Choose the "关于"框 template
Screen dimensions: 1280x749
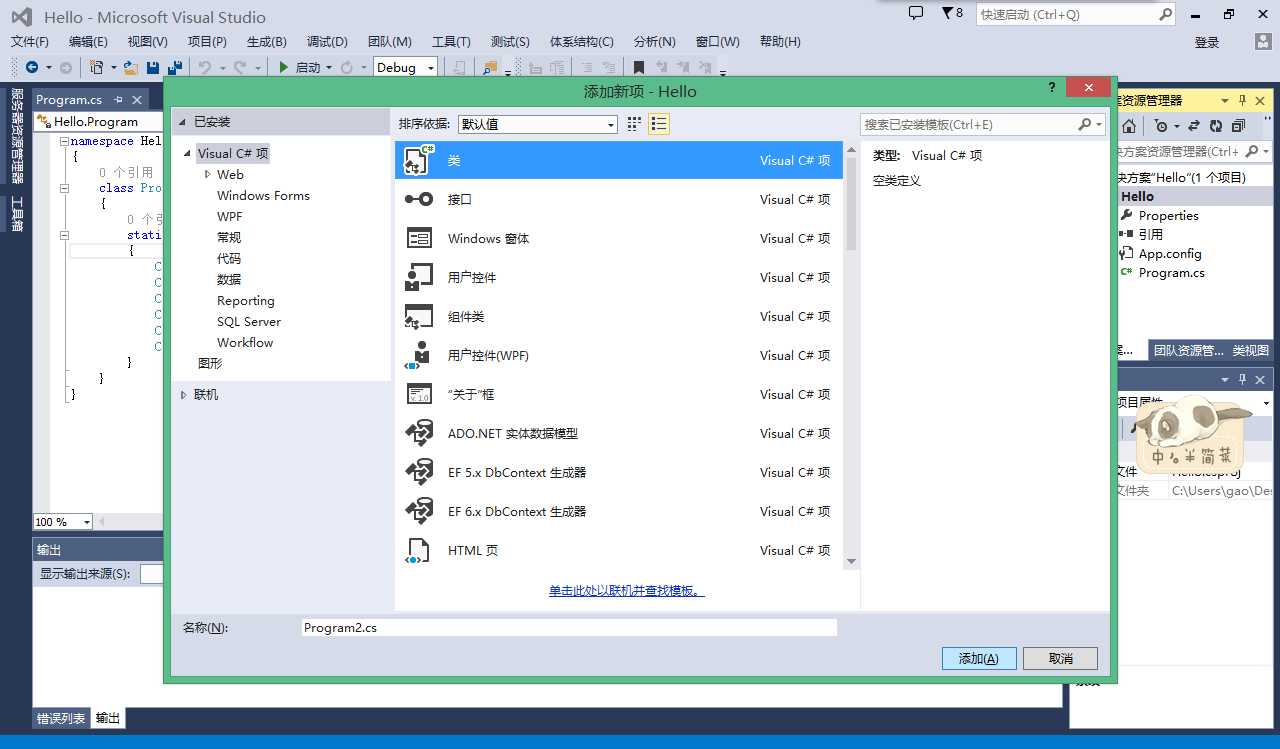[619, 394]
